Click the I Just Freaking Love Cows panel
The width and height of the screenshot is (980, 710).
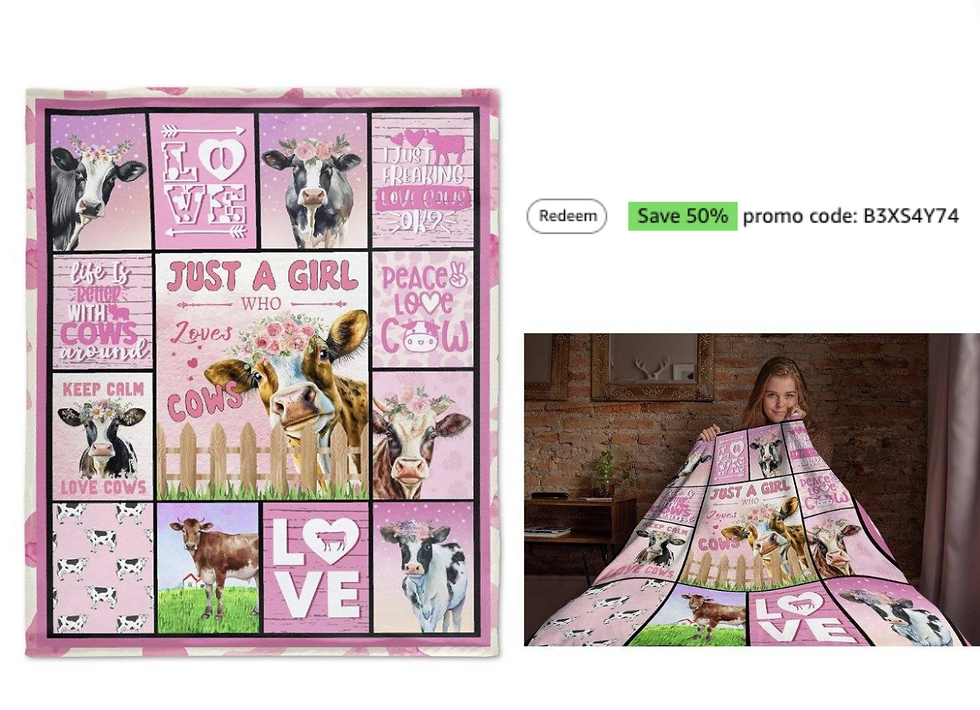[422, 180]
